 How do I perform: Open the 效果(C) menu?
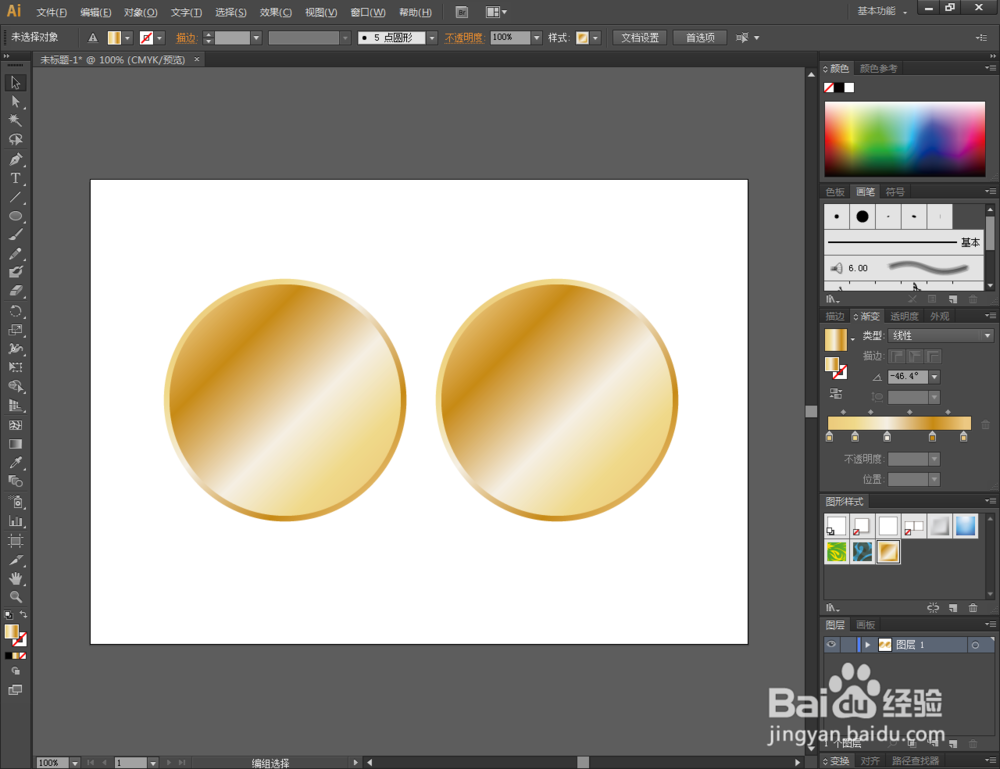(276, 12)
